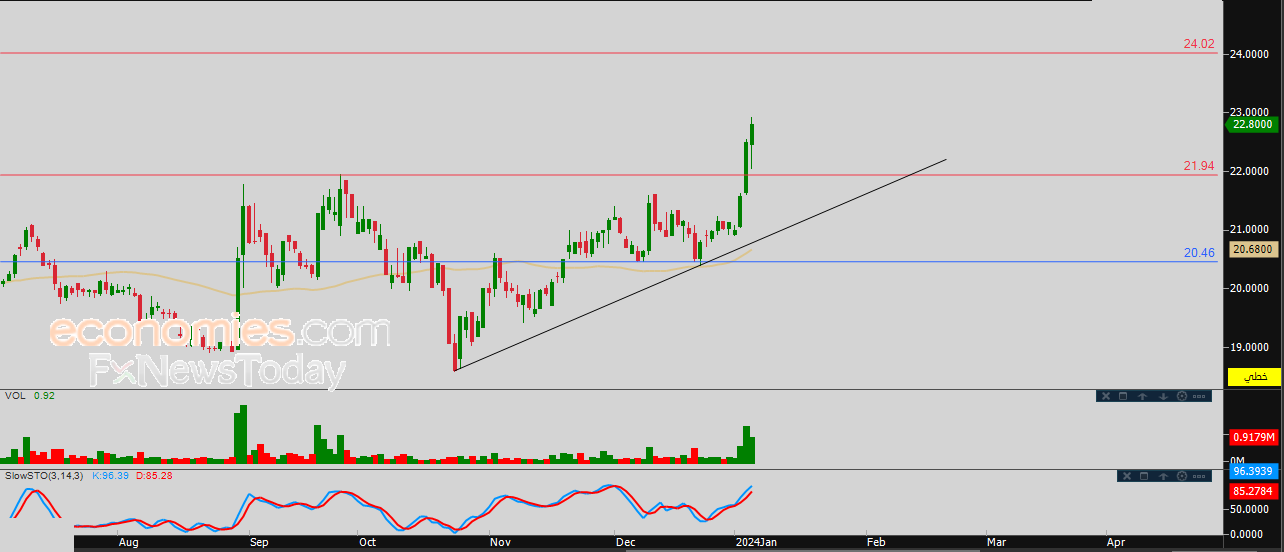This screenshot has height=552, width=1284.
Task: Click the yellow خطي scale button
Action: coord(1254,377)
